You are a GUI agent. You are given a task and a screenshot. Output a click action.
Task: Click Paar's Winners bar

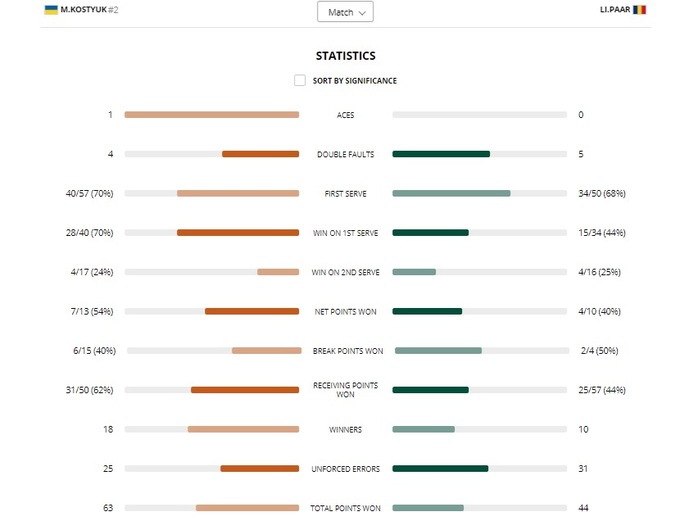(423, 430)
